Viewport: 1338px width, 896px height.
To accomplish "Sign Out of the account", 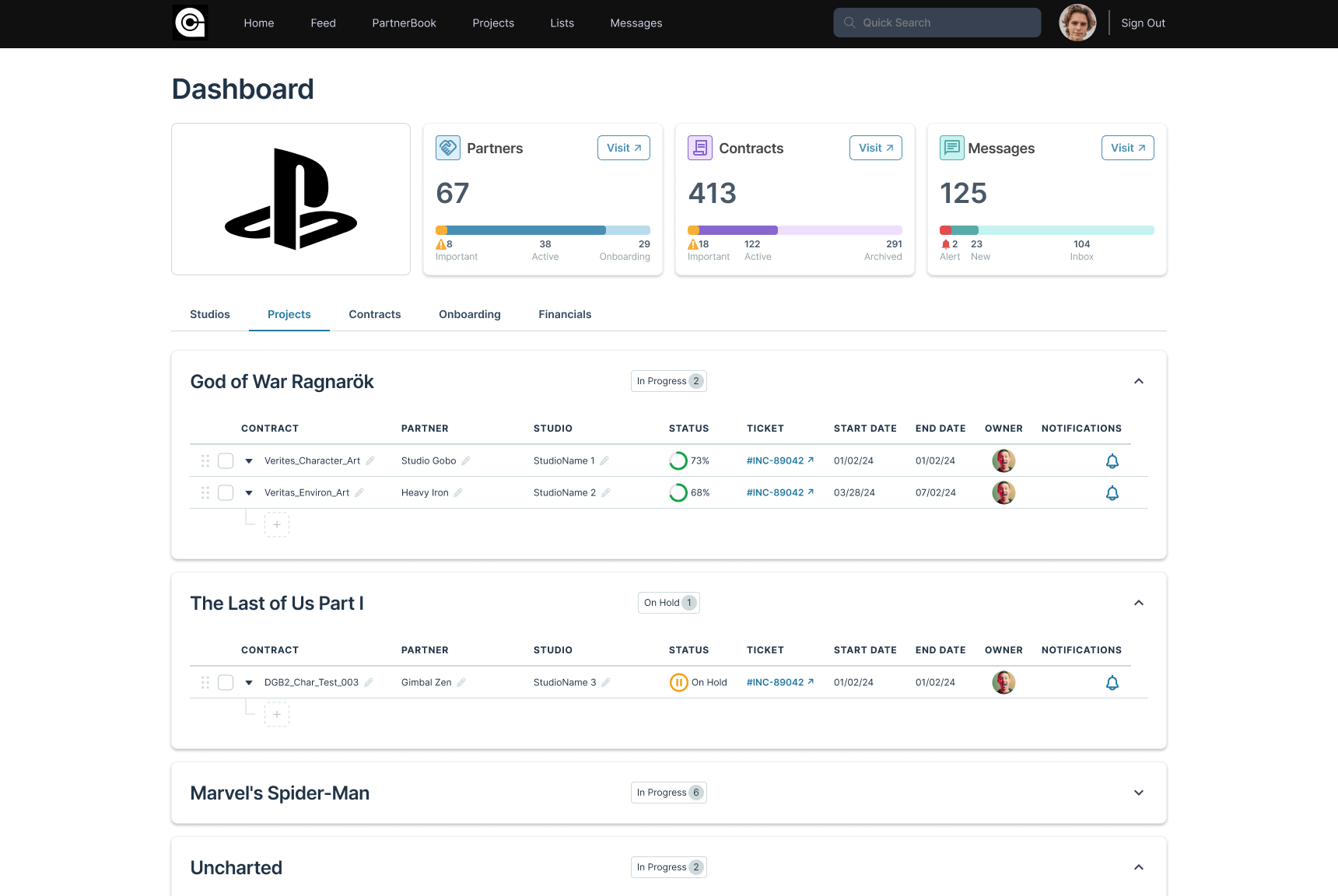I will [1143, 23].
